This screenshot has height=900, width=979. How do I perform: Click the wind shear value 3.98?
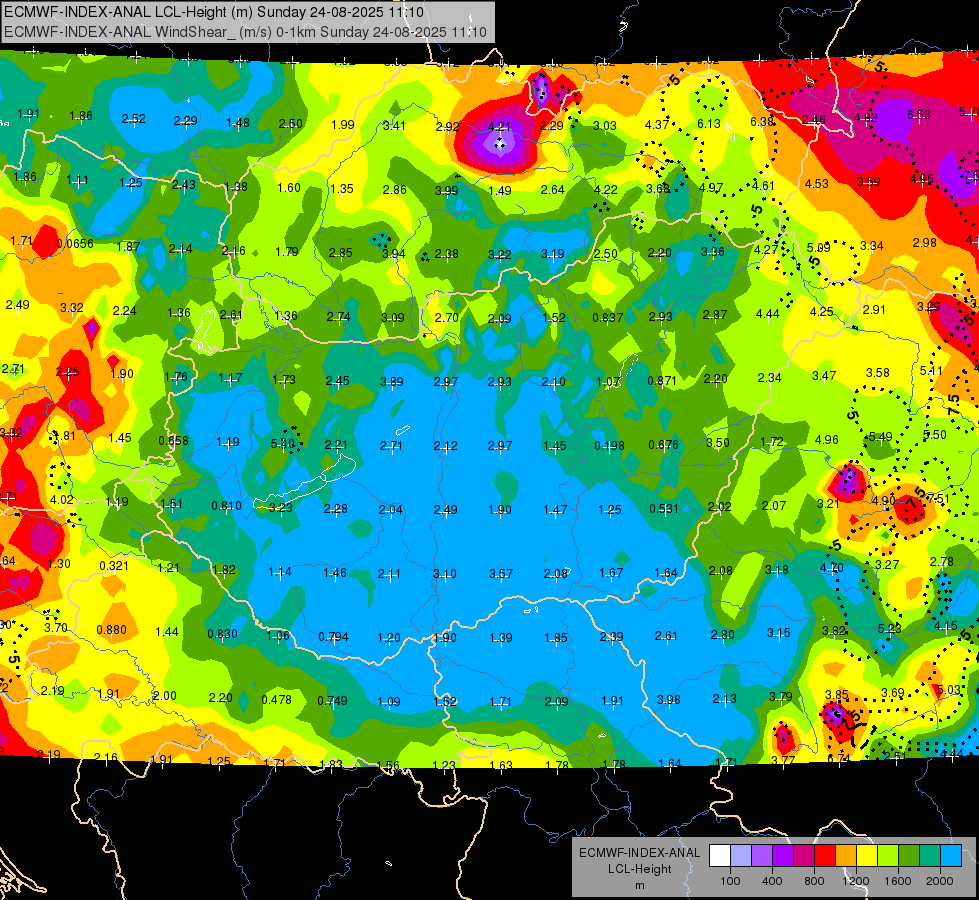(669, 699)
